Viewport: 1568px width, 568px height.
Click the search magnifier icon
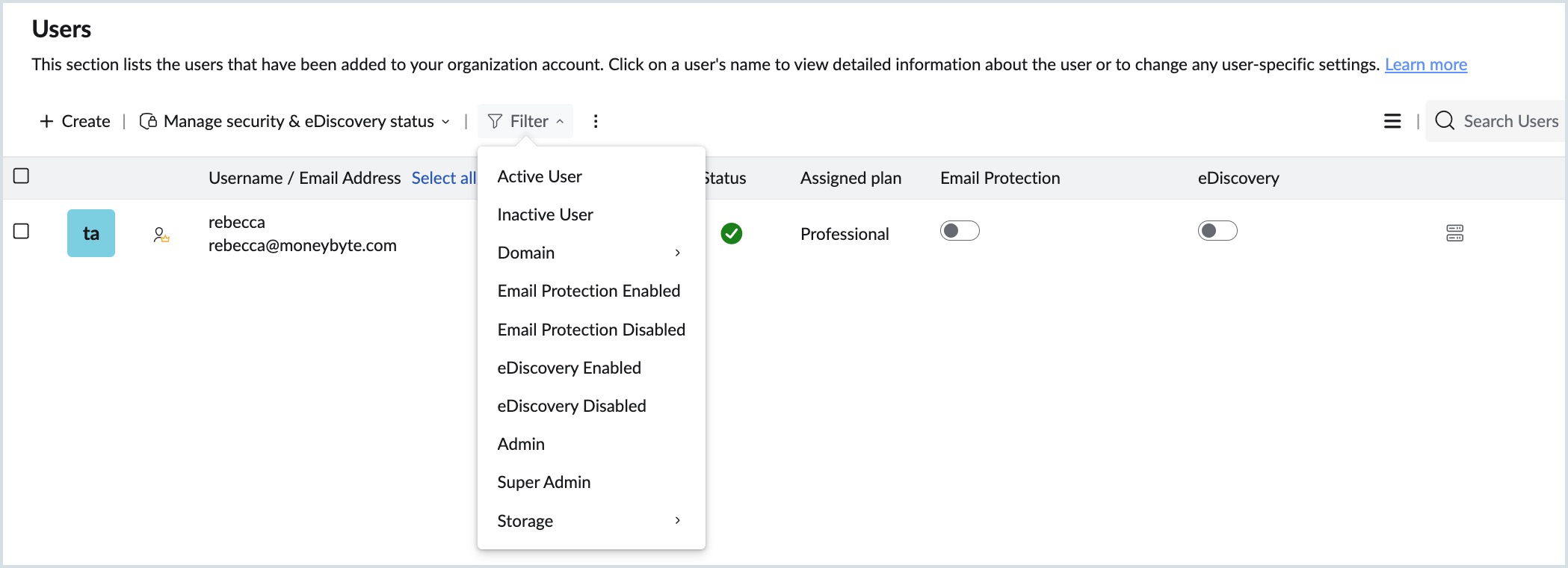click(x=1445, y=121)
